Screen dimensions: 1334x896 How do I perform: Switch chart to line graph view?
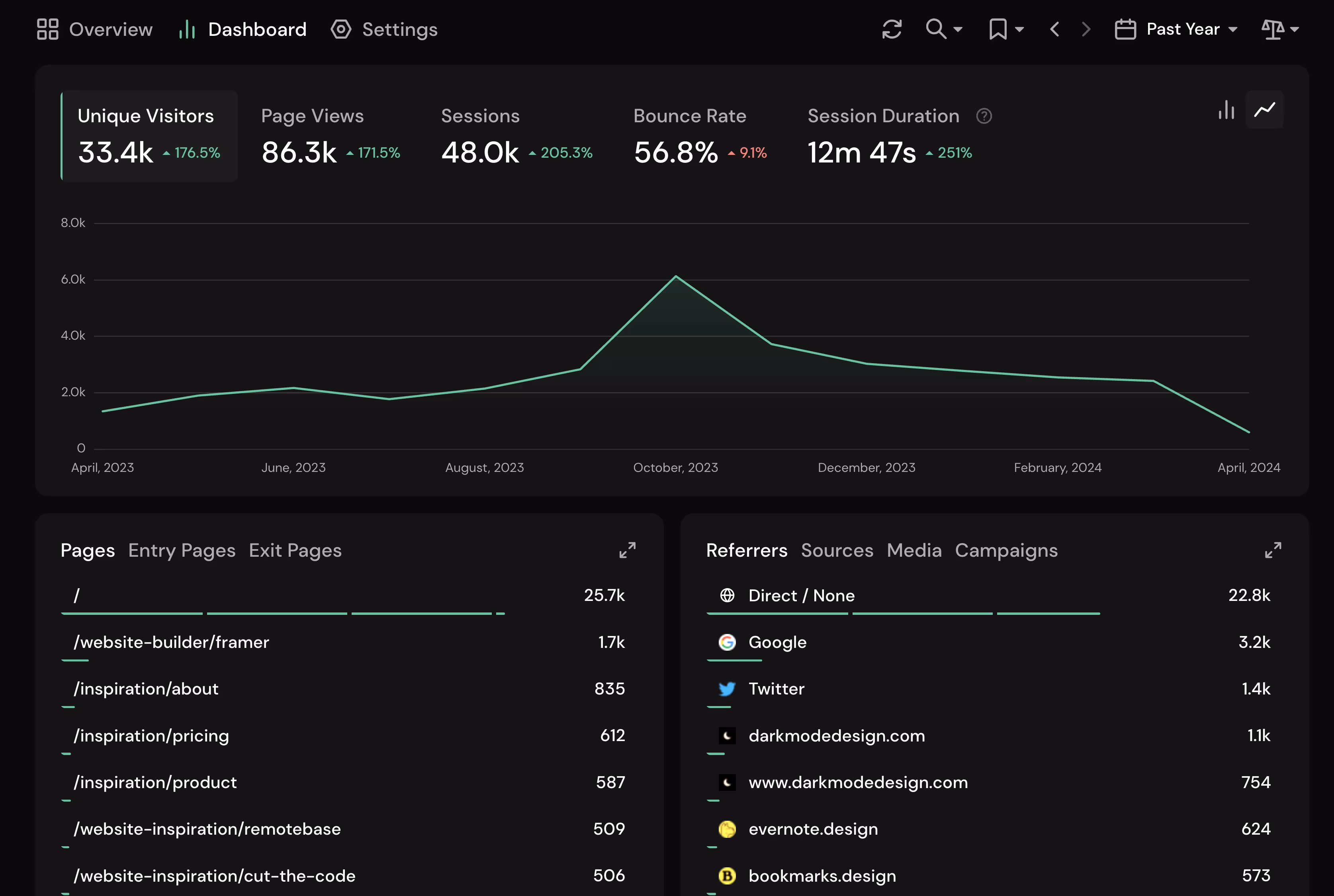(1264, 110)
